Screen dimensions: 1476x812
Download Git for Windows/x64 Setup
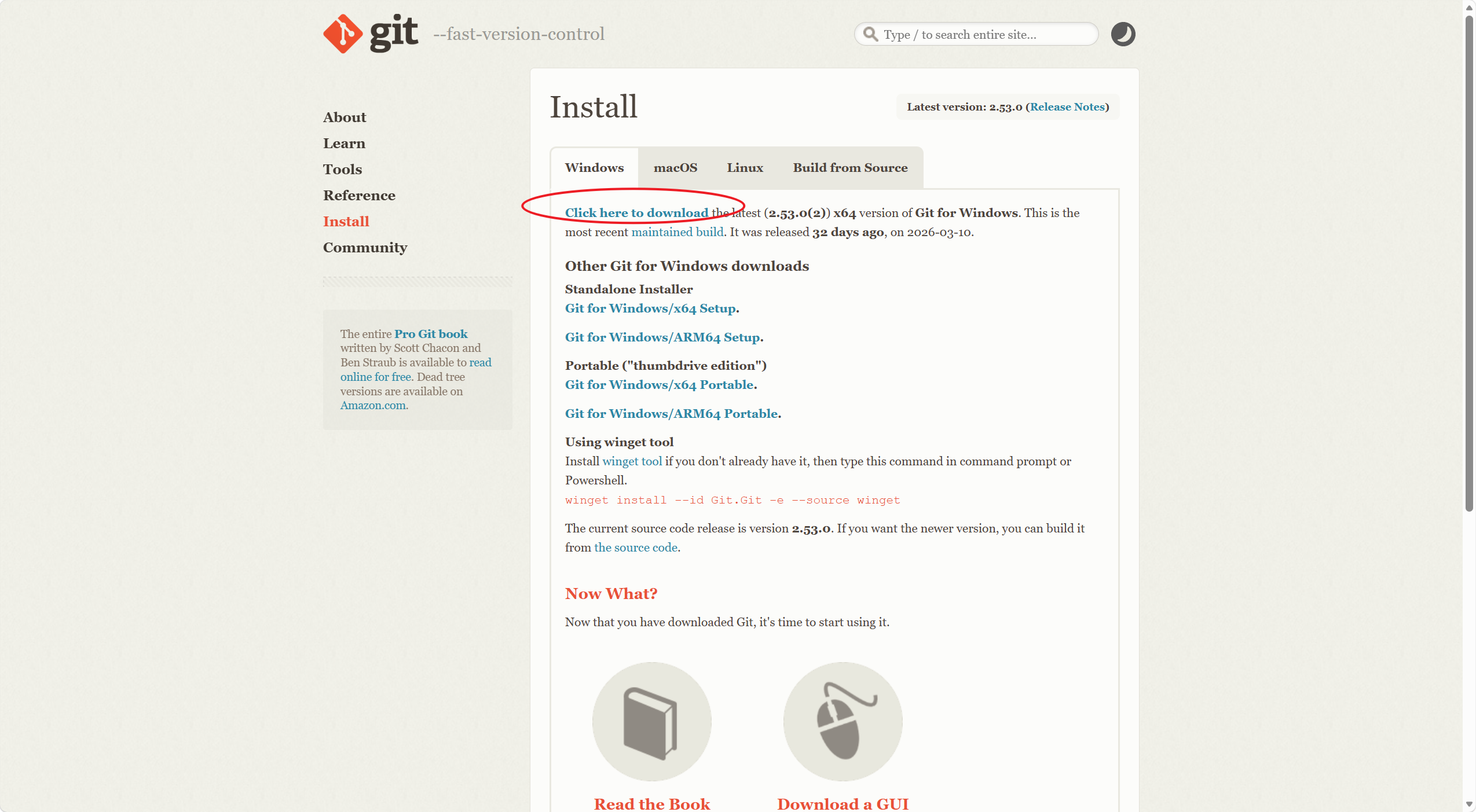(650, 308)
